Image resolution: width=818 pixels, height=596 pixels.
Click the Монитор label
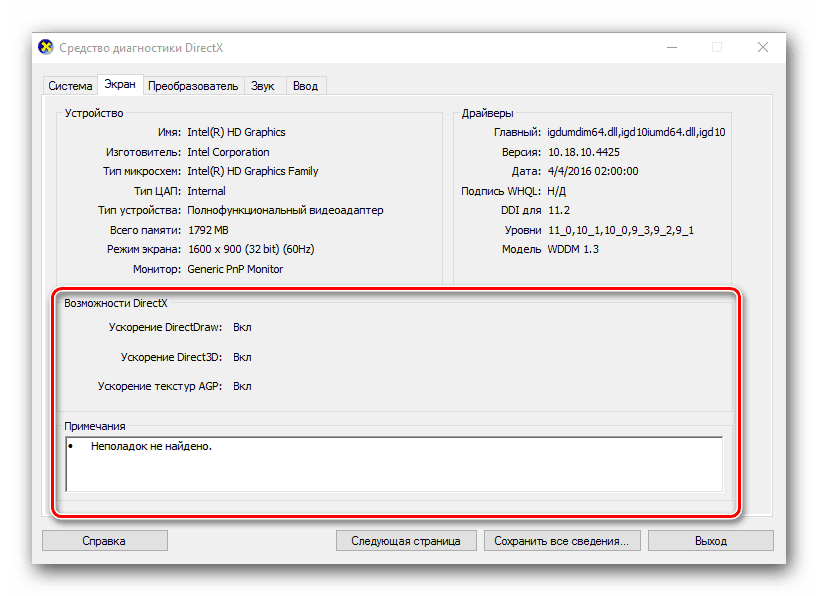coord(157,269)
